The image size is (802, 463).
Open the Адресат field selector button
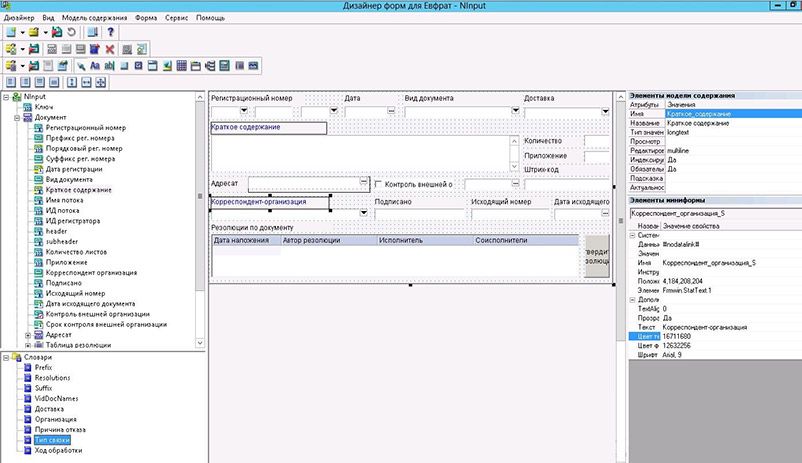(363, 182)
